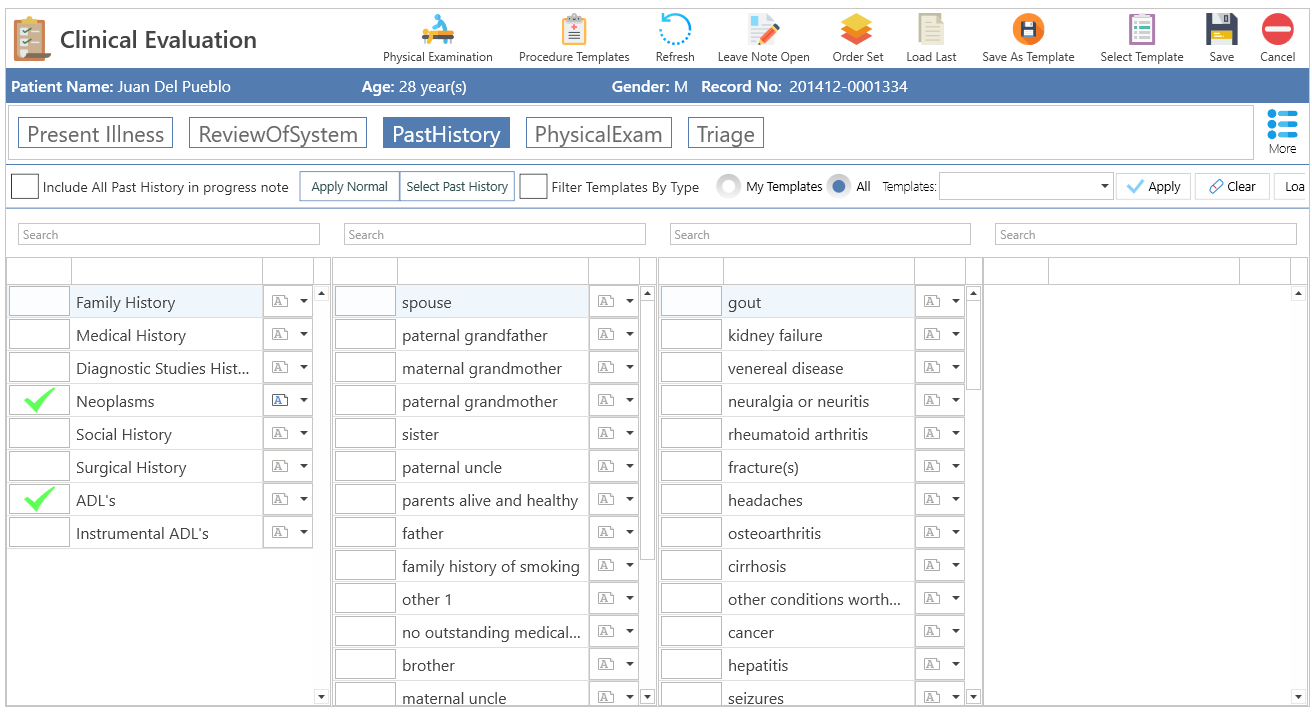Enable Include All Past History checkbox

[25, 187]
